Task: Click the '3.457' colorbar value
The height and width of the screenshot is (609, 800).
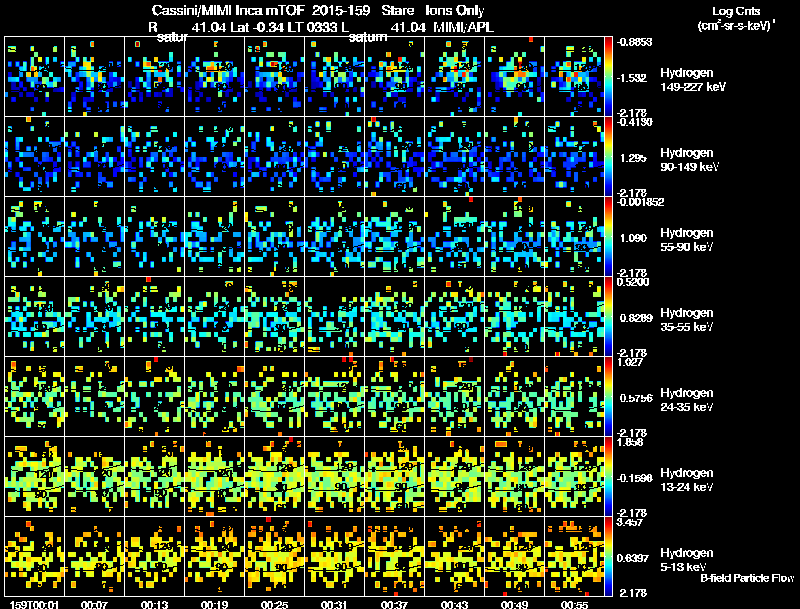Action: pyautogui.click(x=631, y=522)
